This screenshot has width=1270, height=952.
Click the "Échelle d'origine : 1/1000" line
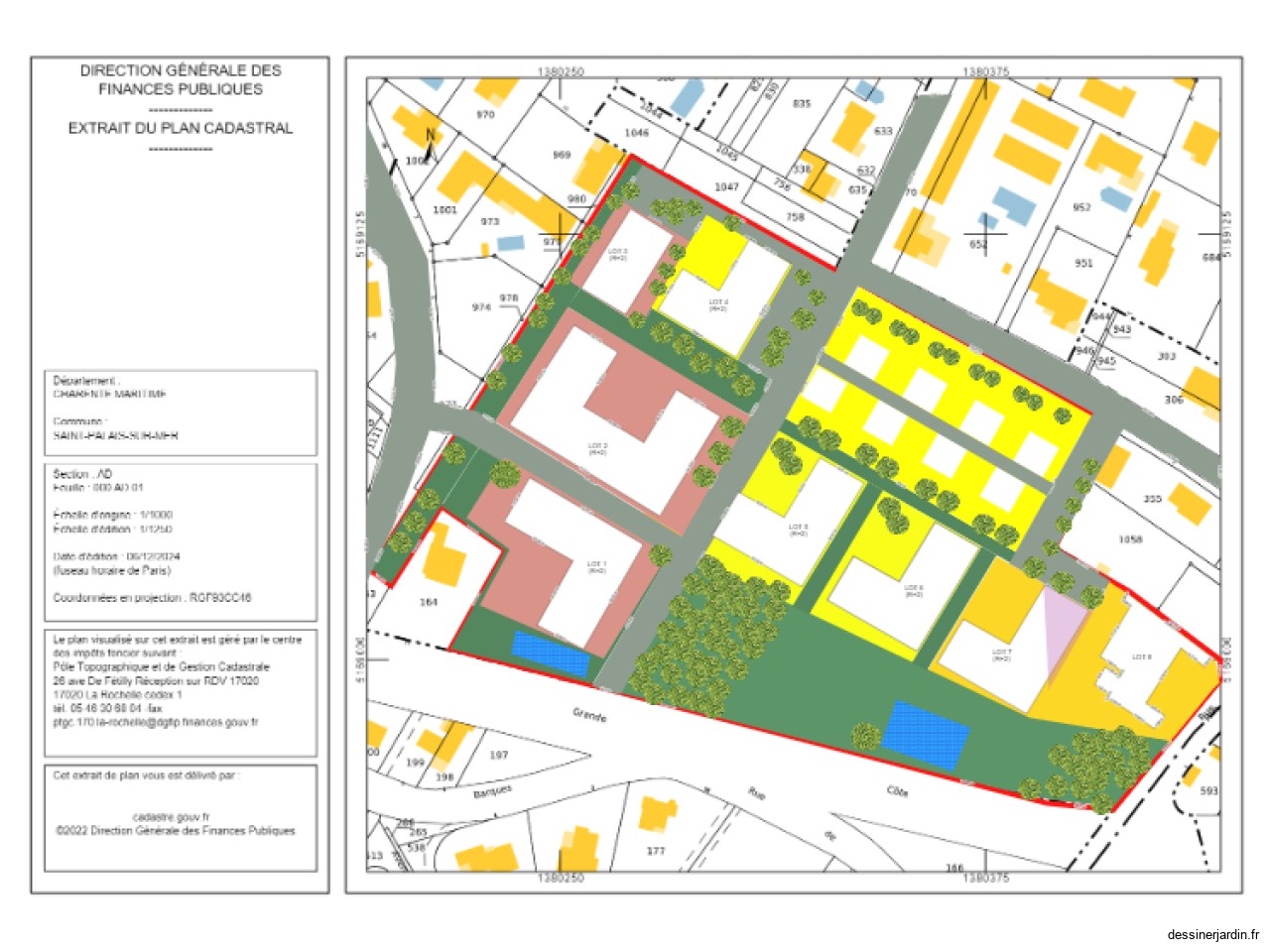coord(112,515)
